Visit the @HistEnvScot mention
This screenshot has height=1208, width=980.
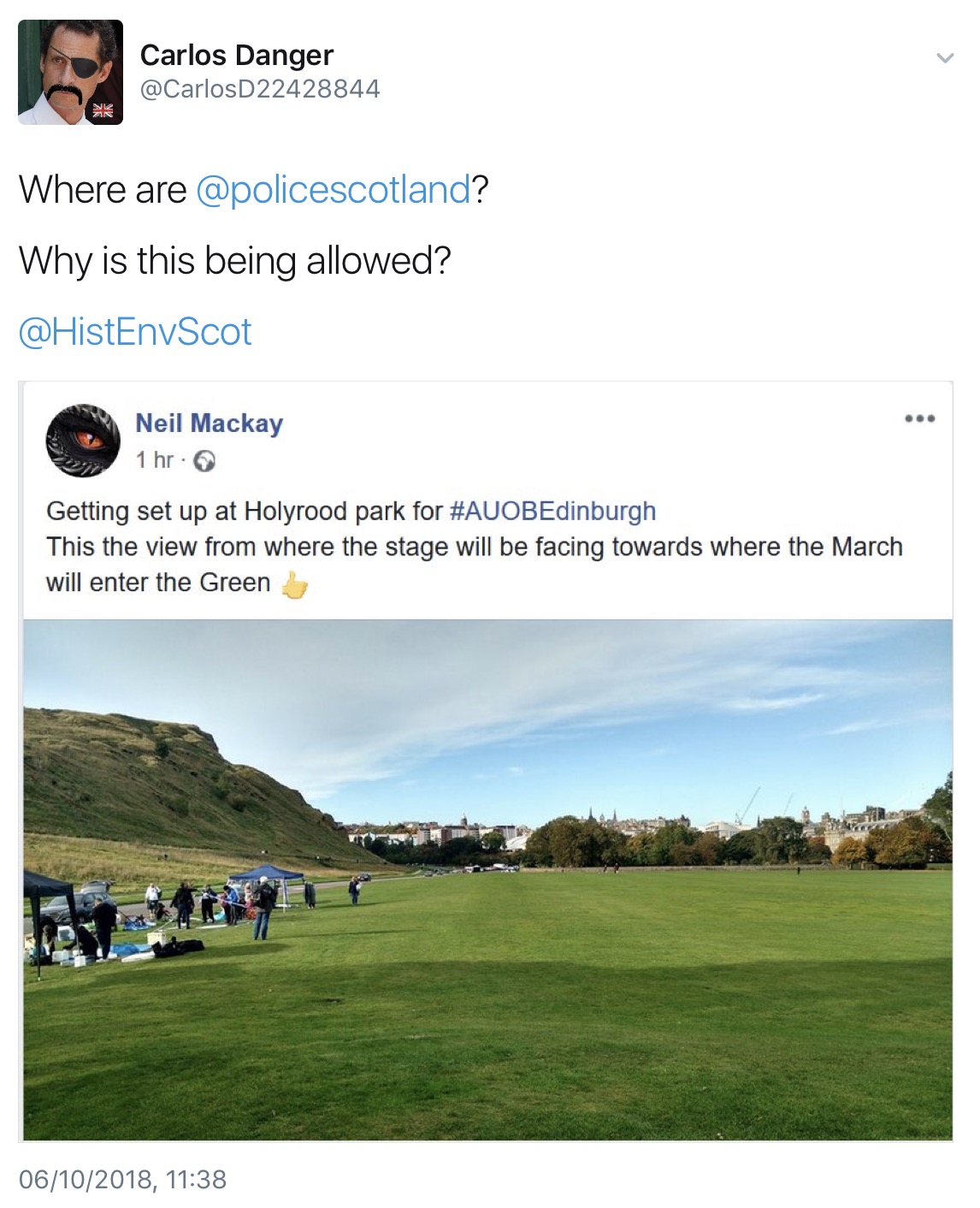[x=135, y=332]
